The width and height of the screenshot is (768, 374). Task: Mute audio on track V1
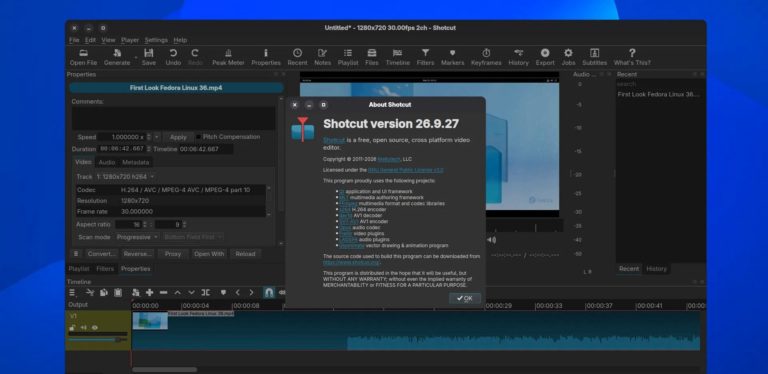pos(84,327)
